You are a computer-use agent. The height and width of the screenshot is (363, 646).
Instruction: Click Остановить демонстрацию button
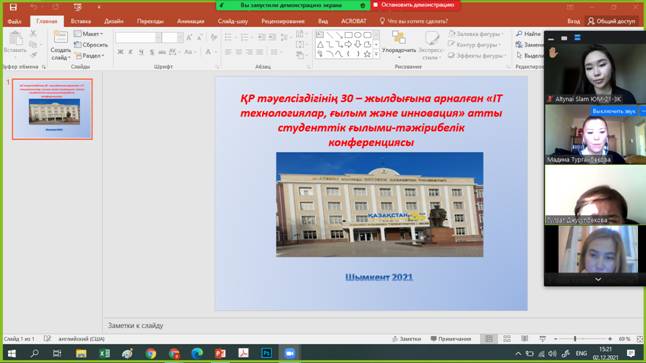(x=415, y=5)
